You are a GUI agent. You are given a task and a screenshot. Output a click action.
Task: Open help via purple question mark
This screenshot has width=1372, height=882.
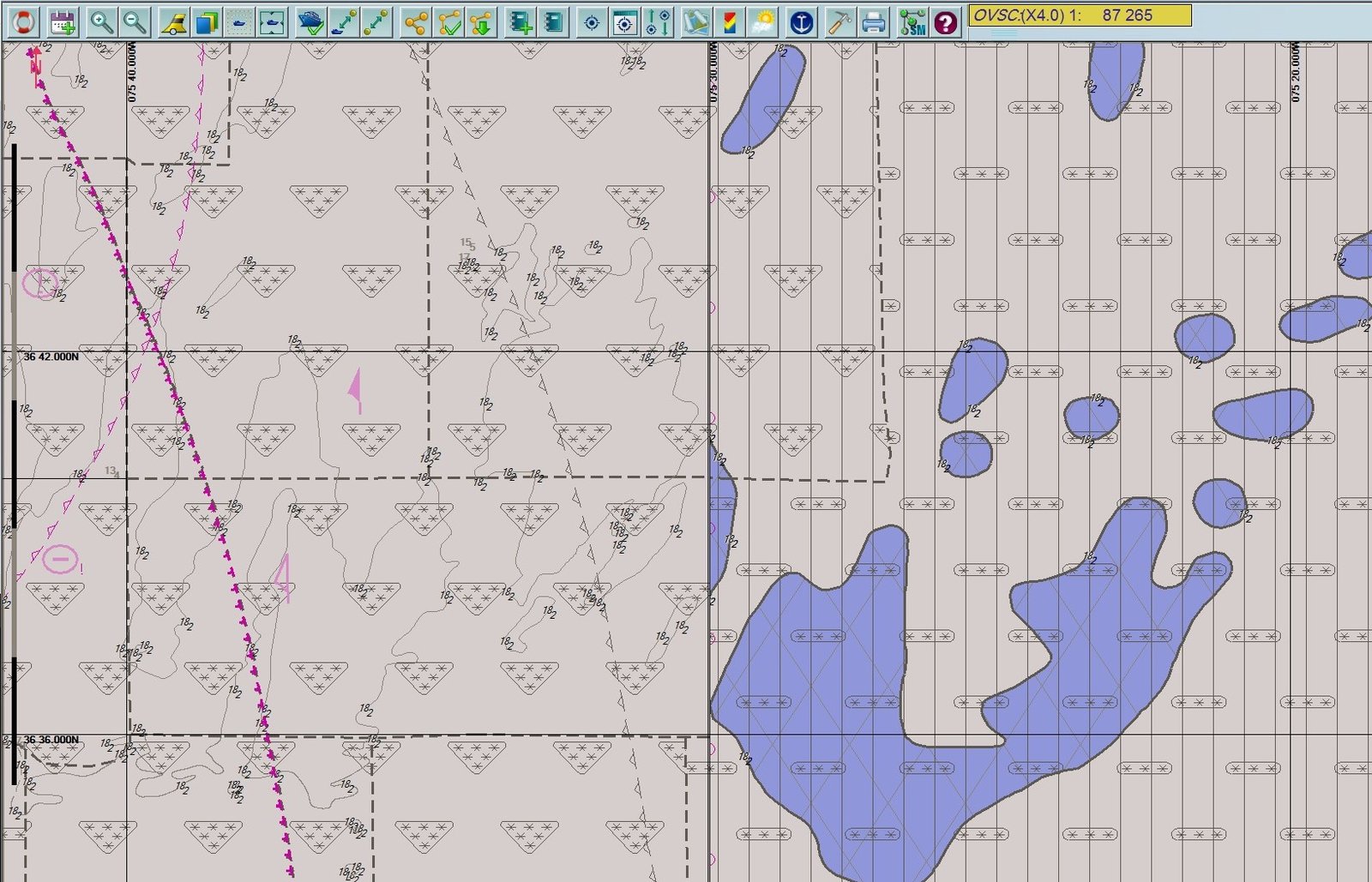pyautogui.click(x=945, y=22)
